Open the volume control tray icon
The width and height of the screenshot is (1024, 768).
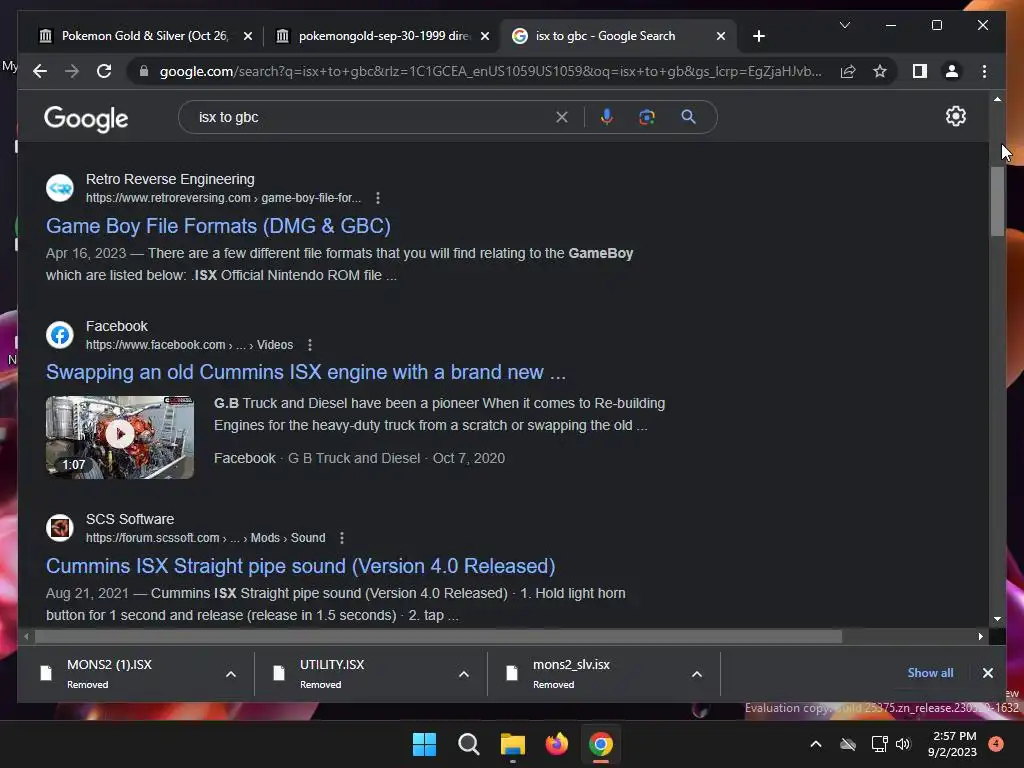tap(903, 744)
